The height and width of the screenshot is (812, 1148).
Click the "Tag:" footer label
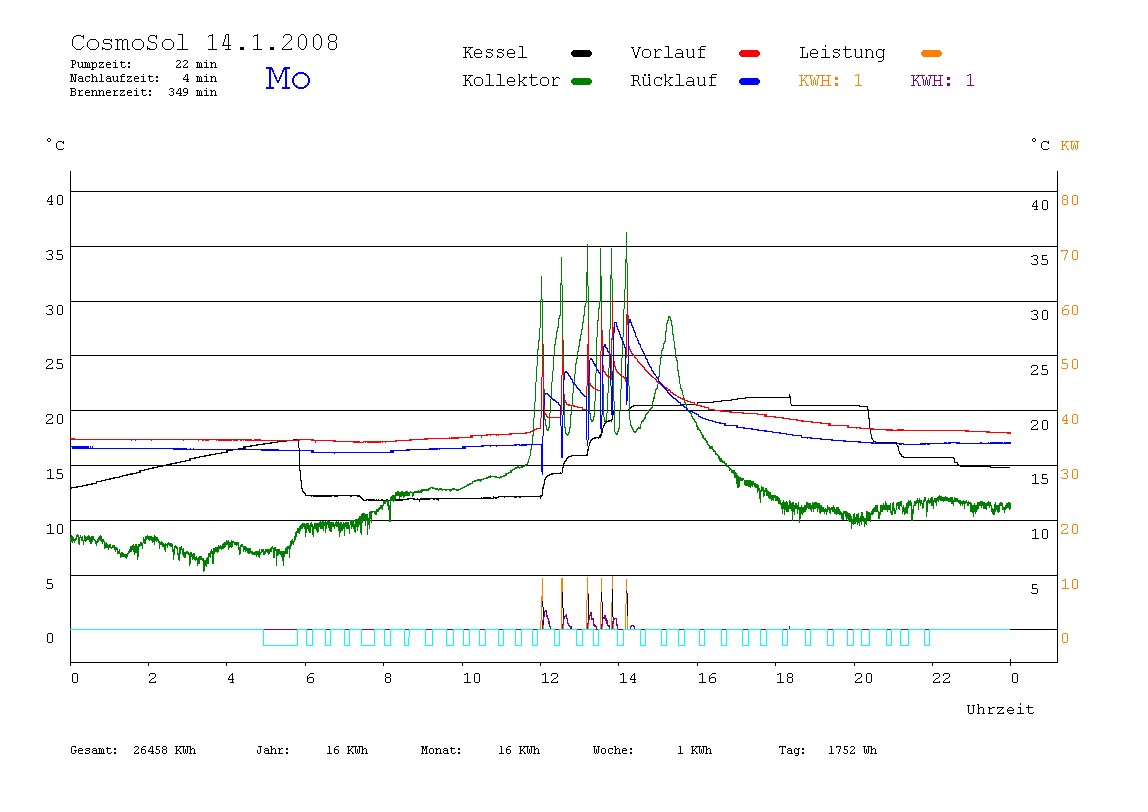[792, 750]
